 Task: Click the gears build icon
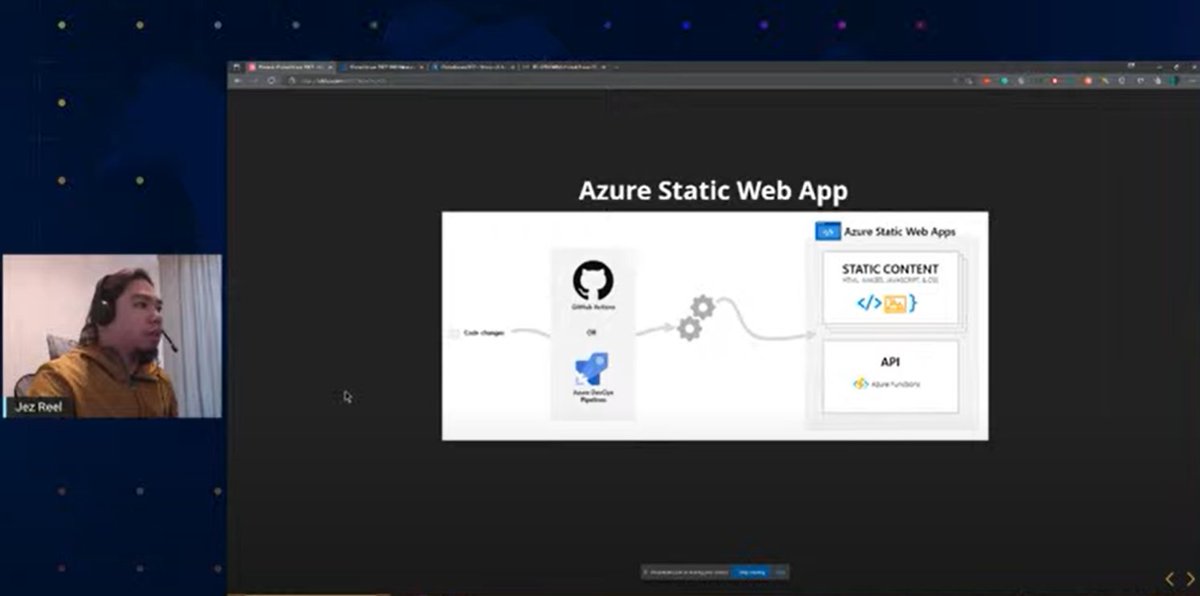[696, 317]
